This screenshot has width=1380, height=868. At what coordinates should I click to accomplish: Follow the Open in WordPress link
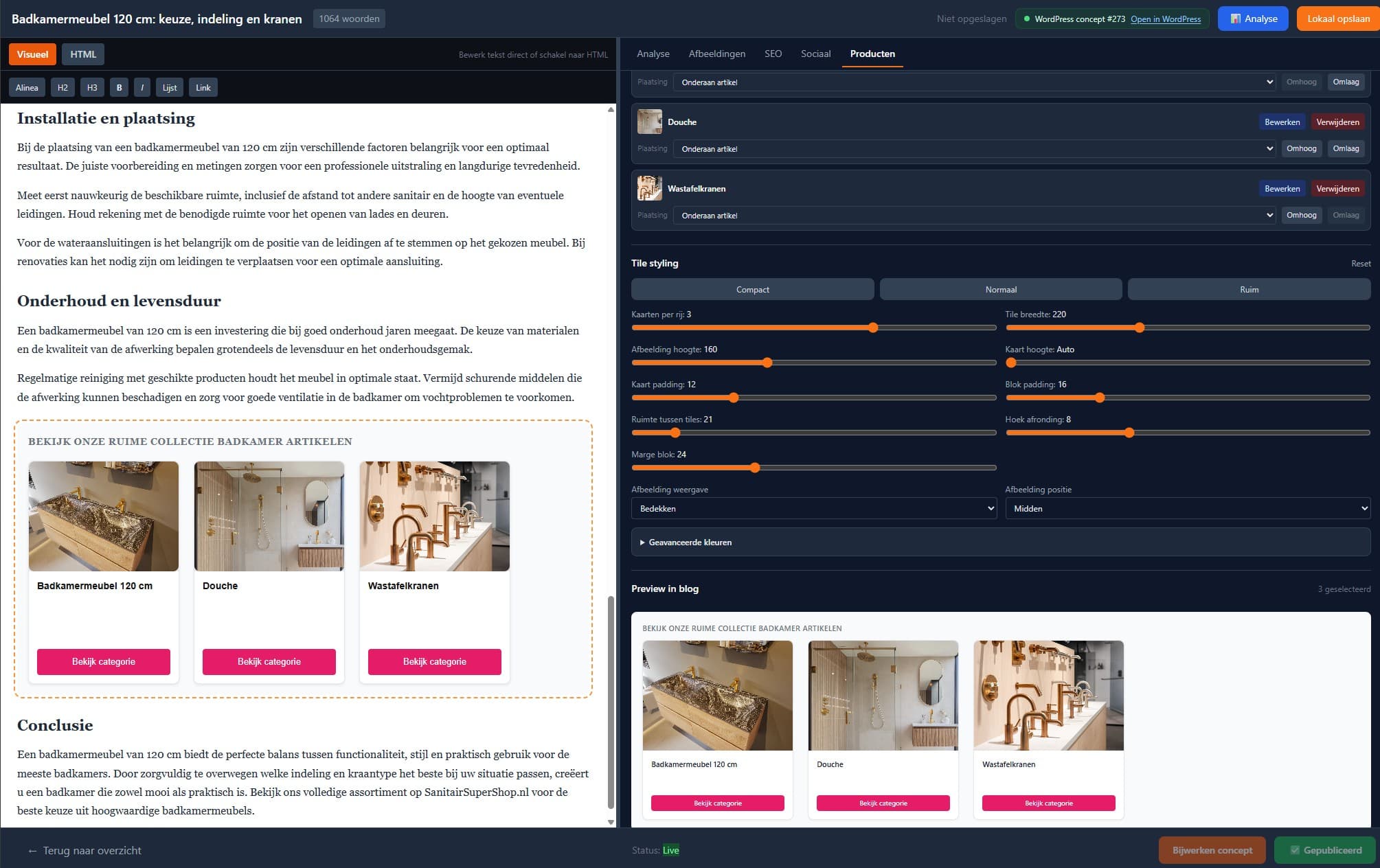point(1166,19)
